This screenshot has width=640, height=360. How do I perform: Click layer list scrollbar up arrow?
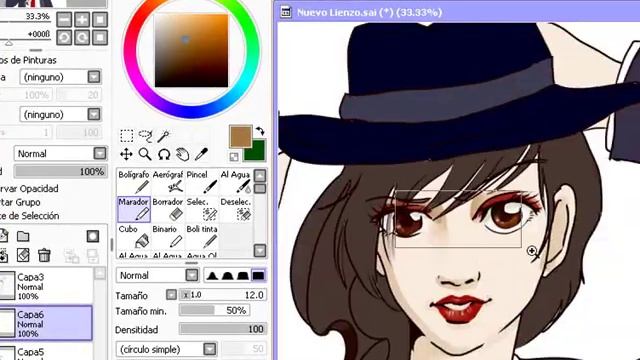point(100,273)
